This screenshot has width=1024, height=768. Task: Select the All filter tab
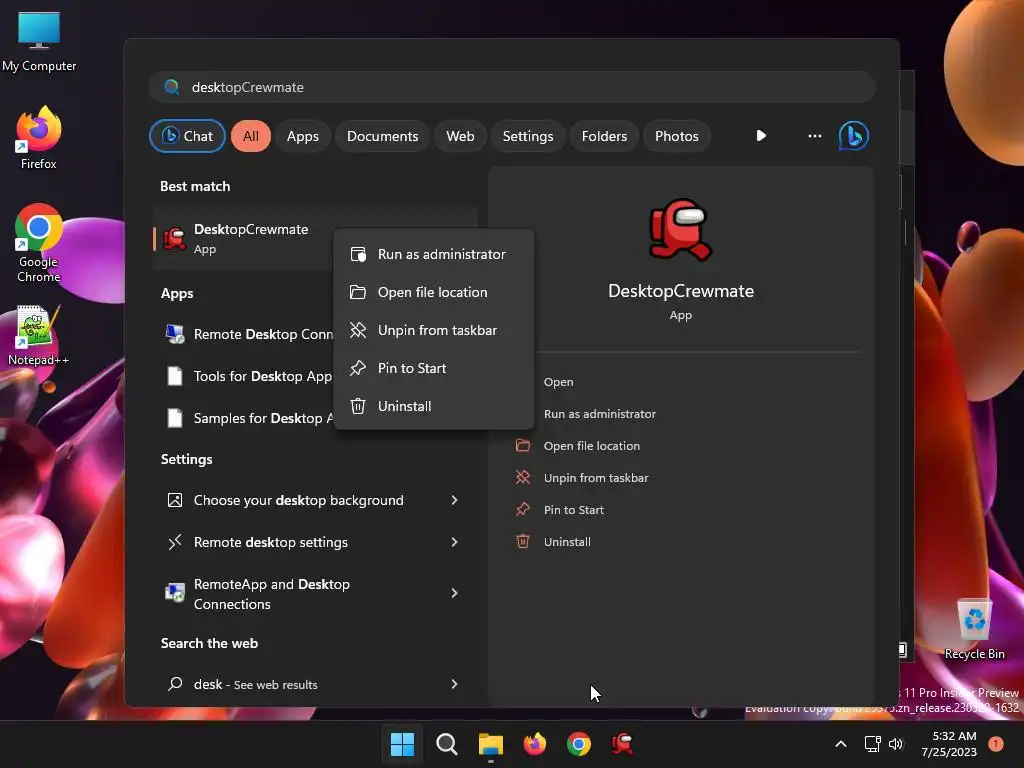coord(251,136)
